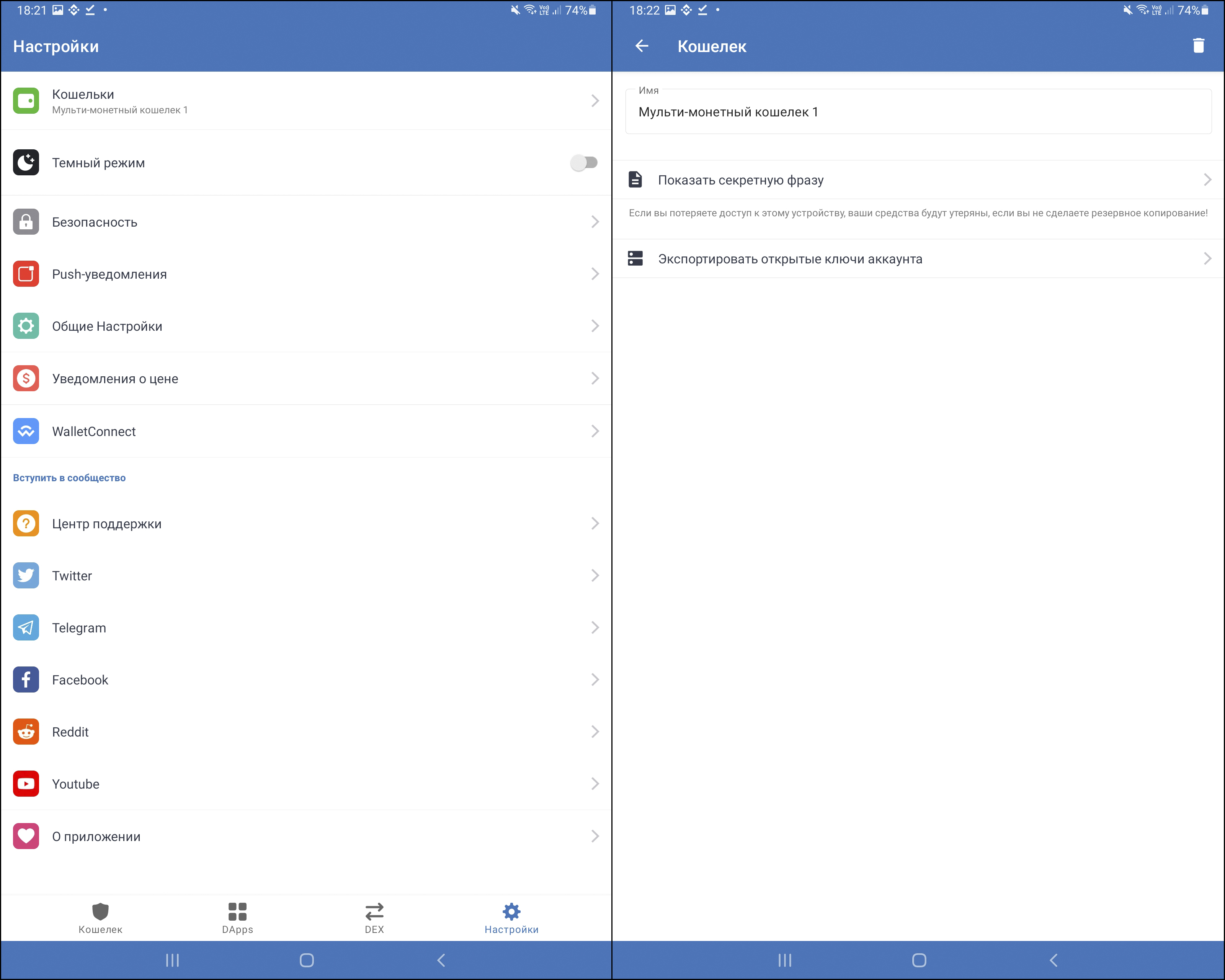Open Безопасность settings entry
This screenshot has height=980, width=1225.
pos(306,222)
